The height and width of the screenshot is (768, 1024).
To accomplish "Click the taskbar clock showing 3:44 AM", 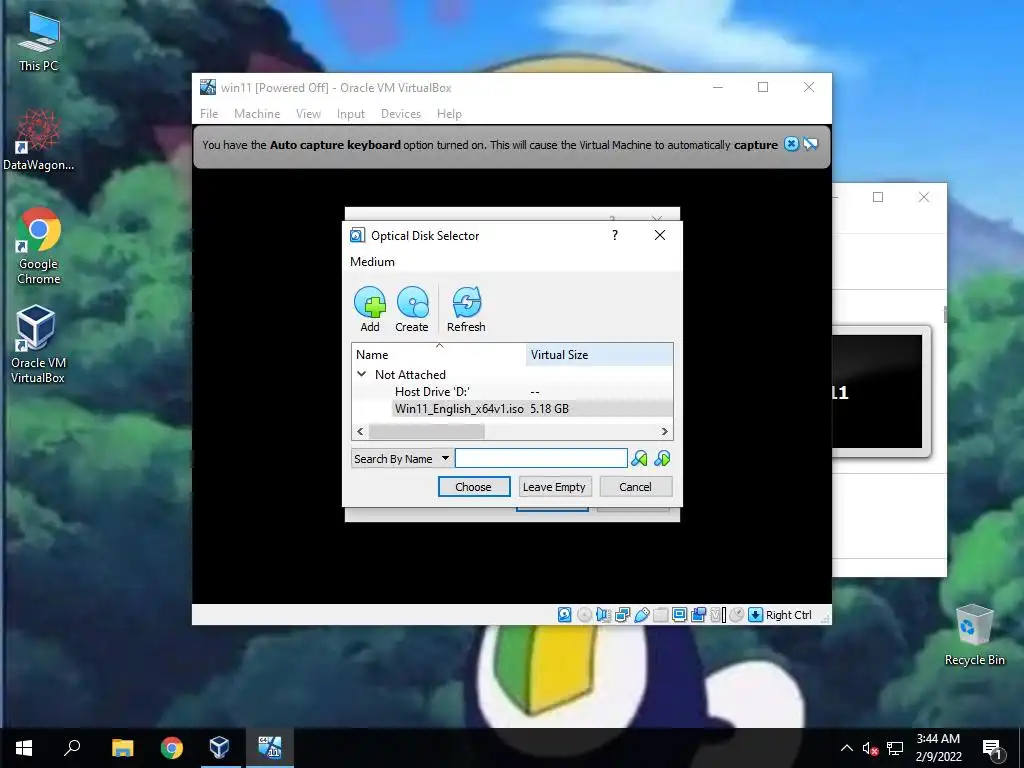I will (x=938, y=748).
